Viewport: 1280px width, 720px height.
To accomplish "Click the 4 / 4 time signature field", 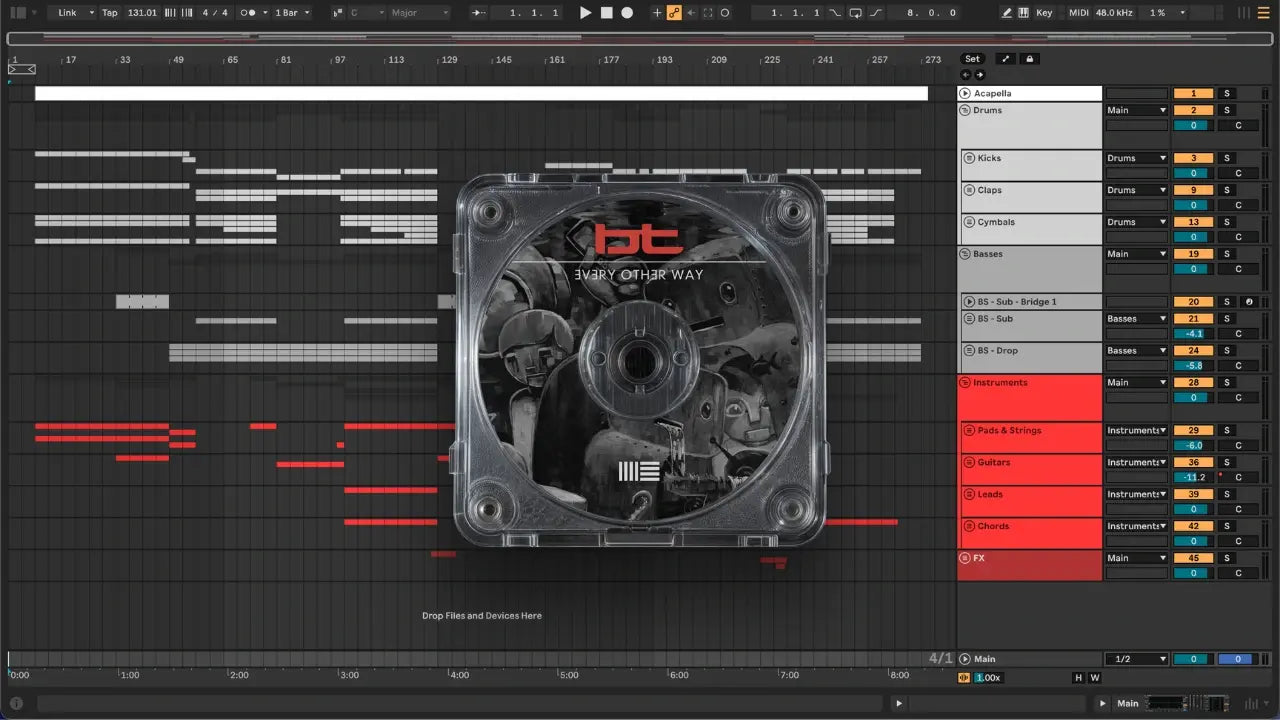I will click(213, 13).
